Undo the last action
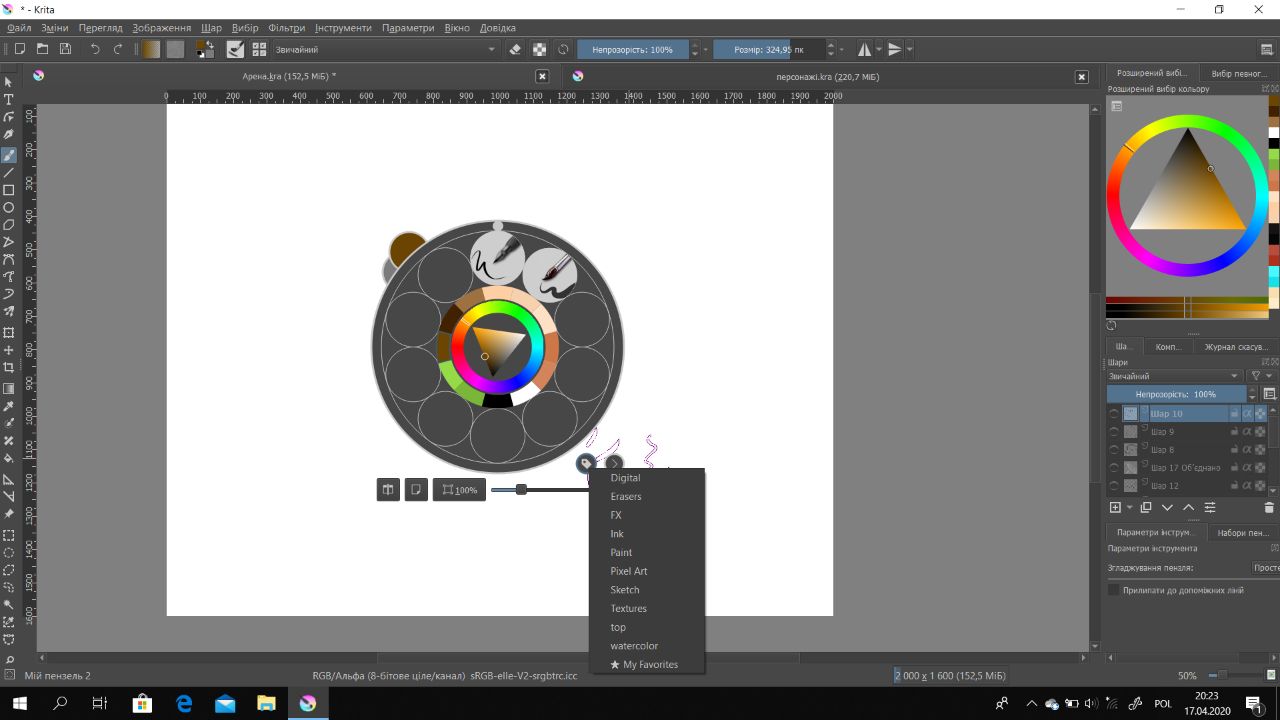1280x720 pixels. point(95,49)
